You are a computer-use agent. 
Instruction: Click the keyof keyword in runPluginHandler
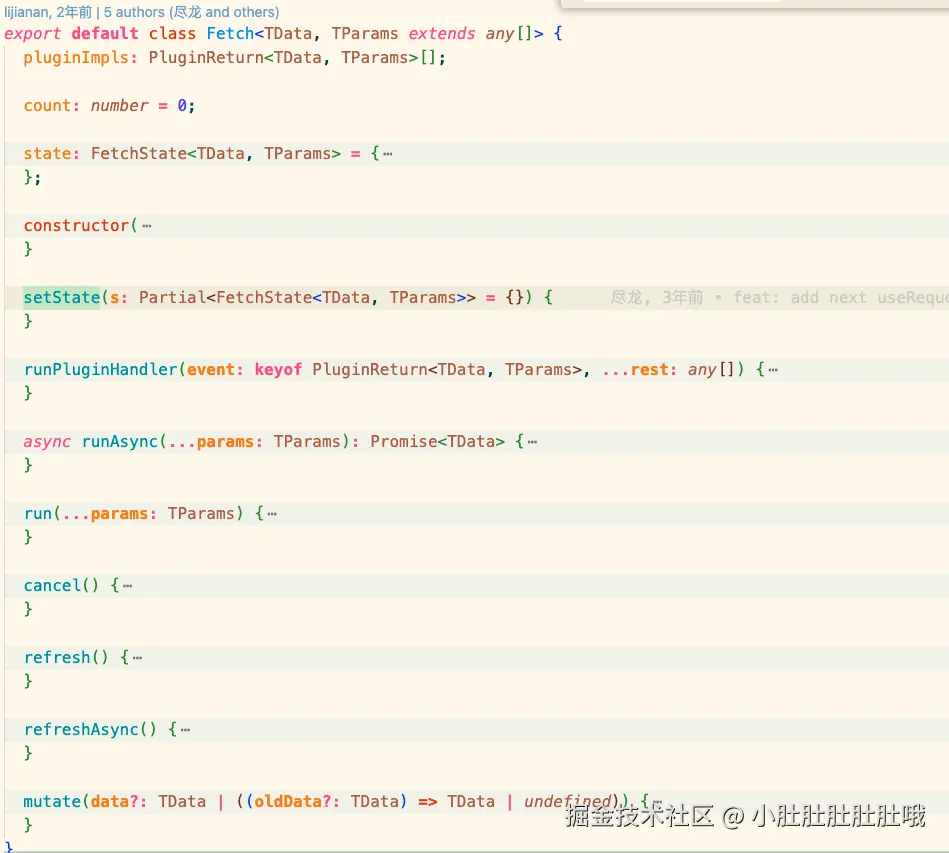pos(278,369)
